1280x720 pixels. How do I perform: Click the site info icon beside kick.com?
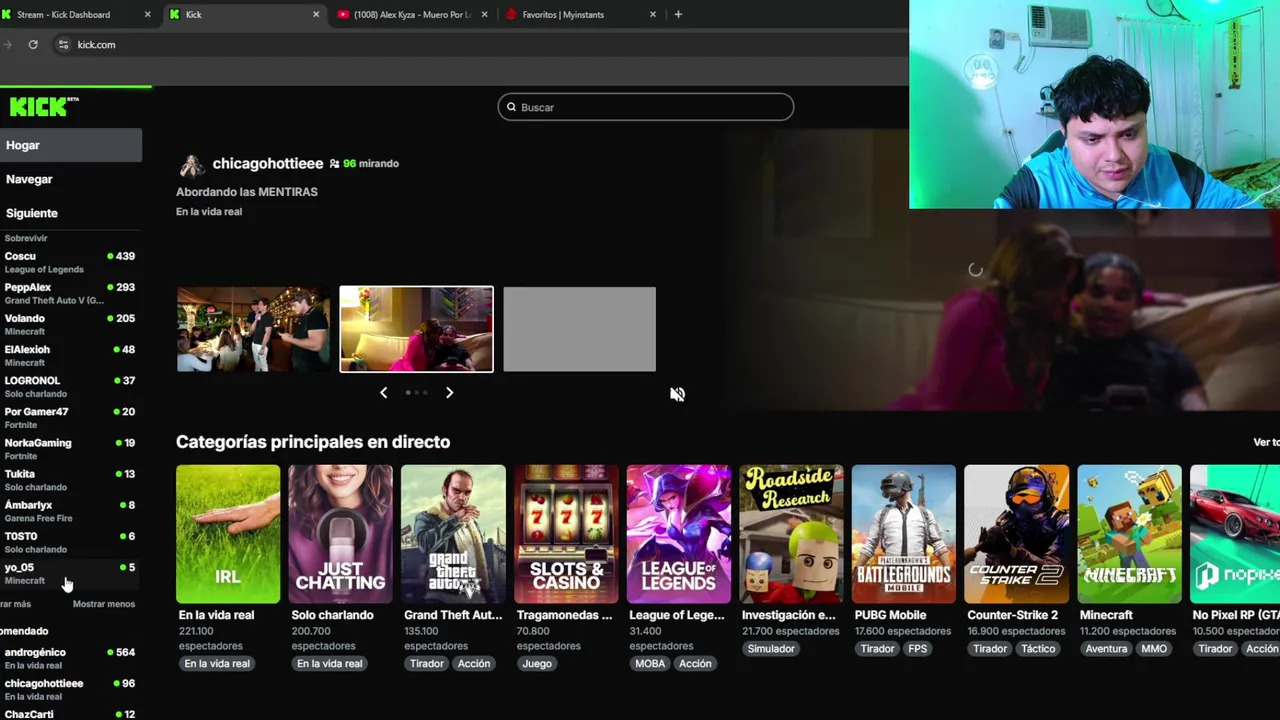[63, 44]
